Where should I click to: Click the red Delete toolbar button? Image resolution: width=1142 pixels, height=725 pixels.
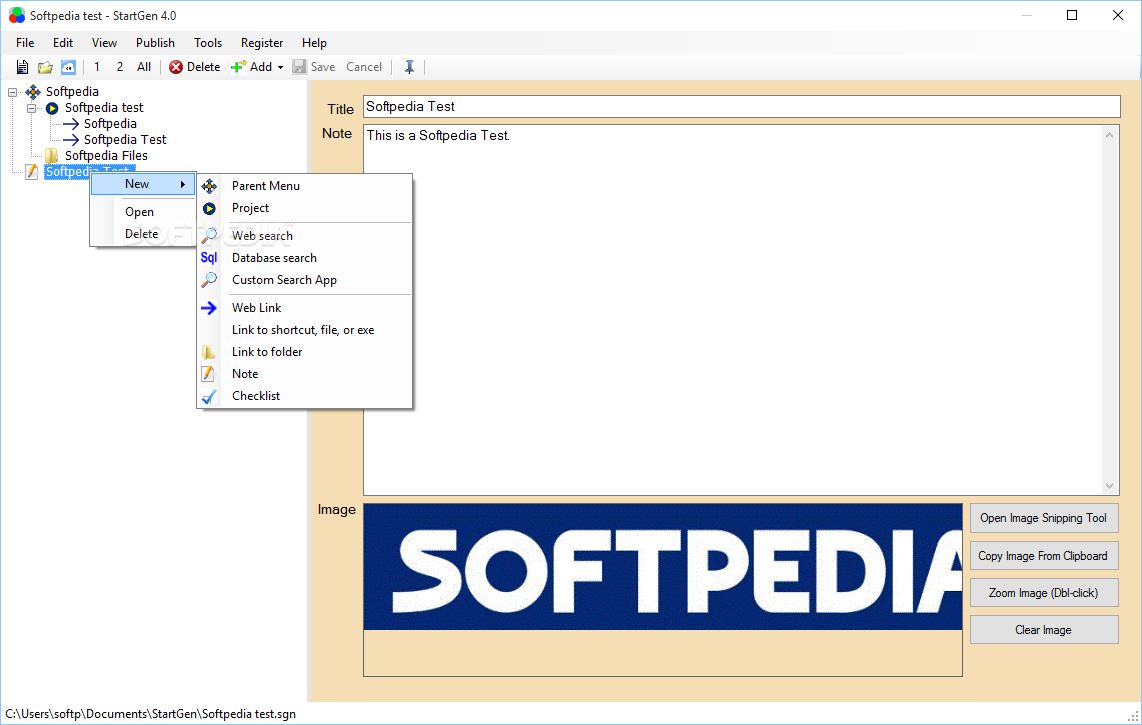pos(194,67)
